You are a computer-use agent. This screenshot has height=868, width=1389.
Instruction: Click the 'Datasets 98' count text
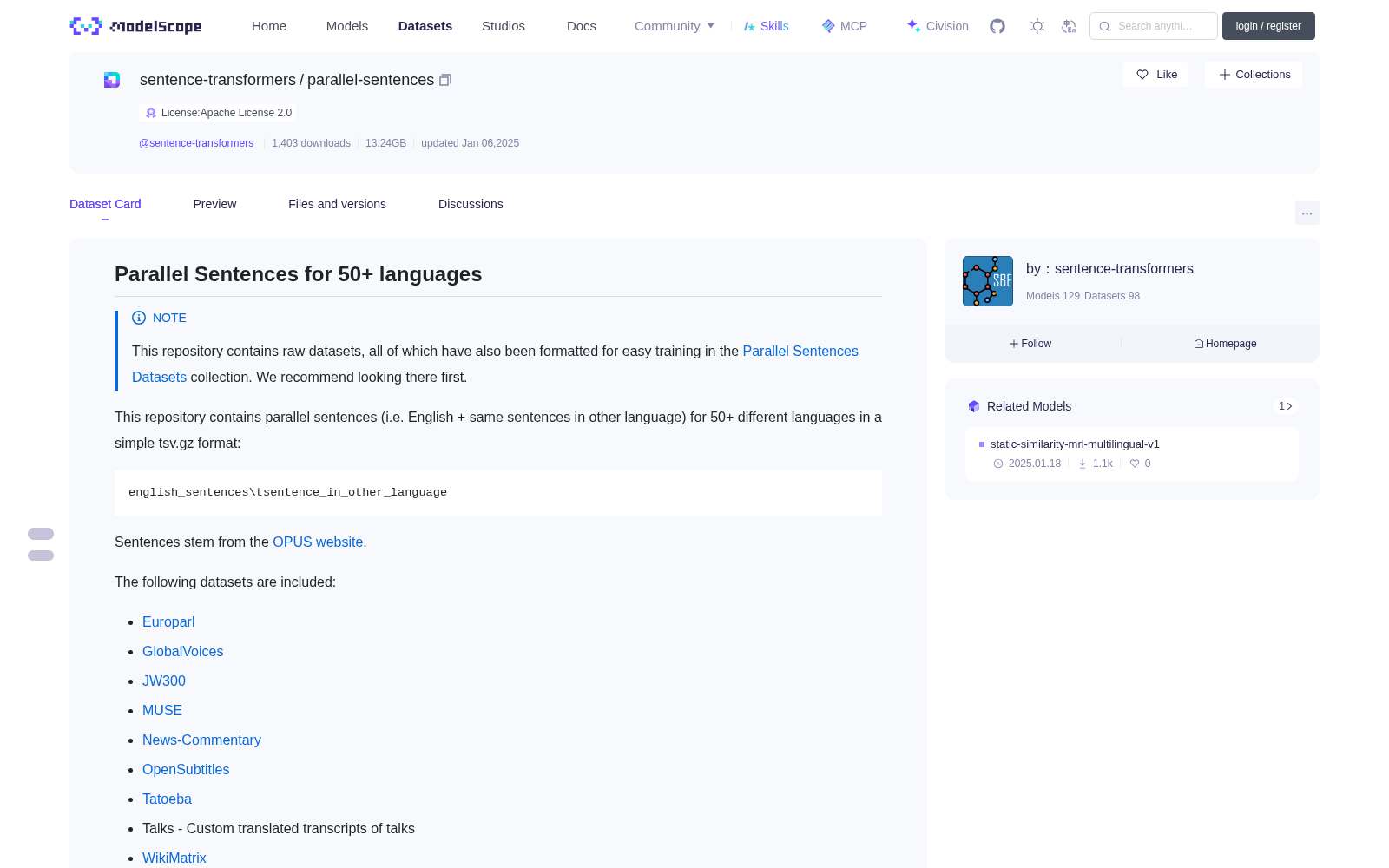click(x=1112, y=296)
